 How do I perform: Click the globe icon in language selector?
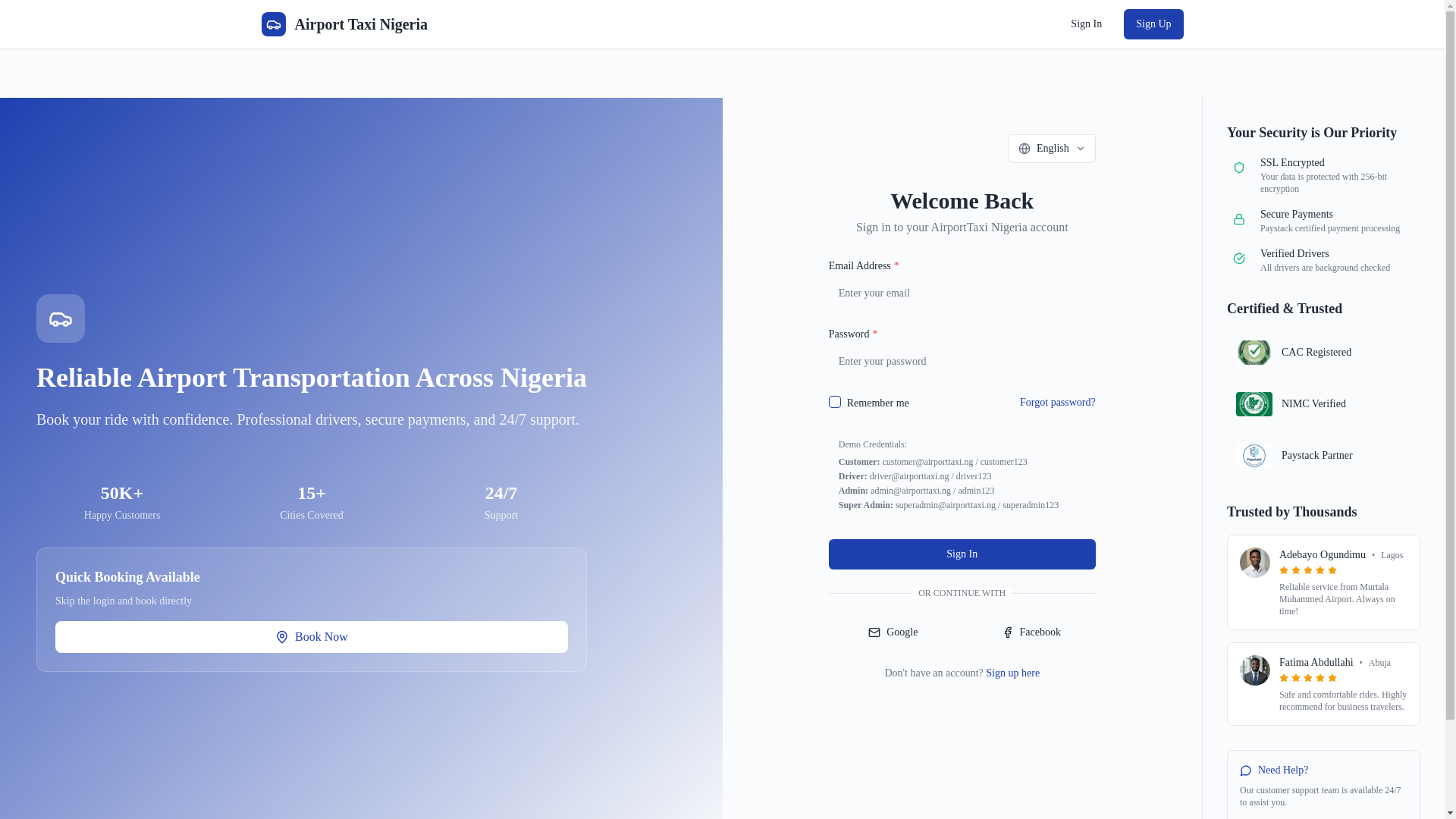tap(1025, 149)
